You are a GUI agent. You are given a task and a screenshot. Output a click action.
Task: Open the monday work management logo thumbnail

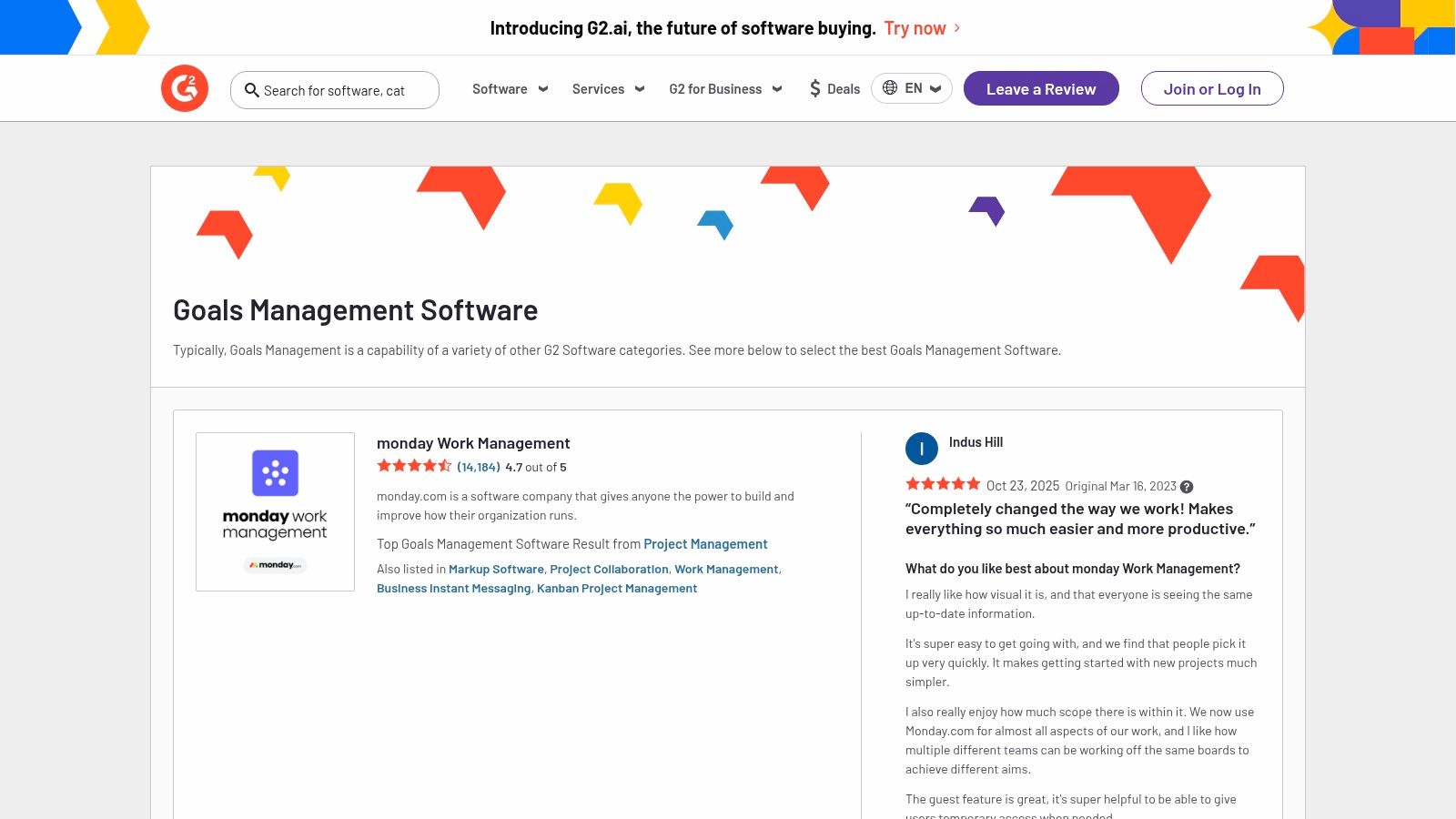(x=275, y=511)
